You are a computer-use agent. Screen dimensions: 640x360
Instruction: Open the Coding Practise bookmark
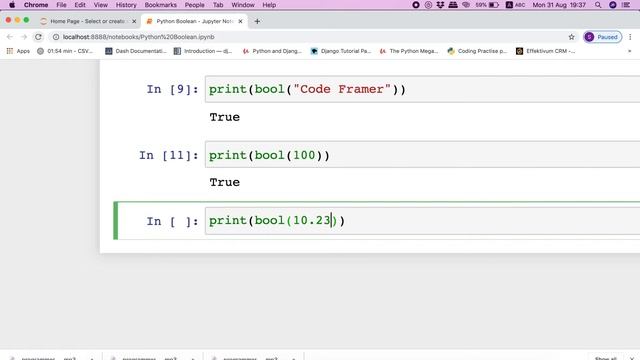(x=477, y=51)
